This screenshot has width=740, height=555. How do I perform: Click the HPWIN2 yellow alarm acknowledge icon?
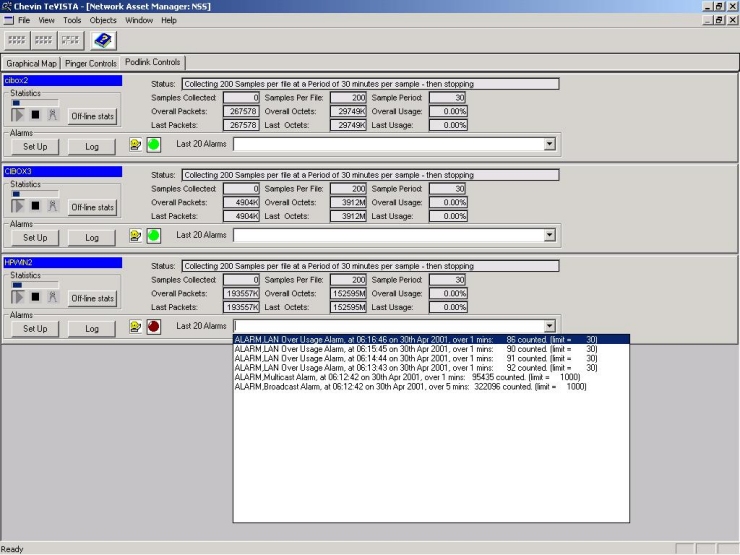pyautogui.click(x=135, y=327)
